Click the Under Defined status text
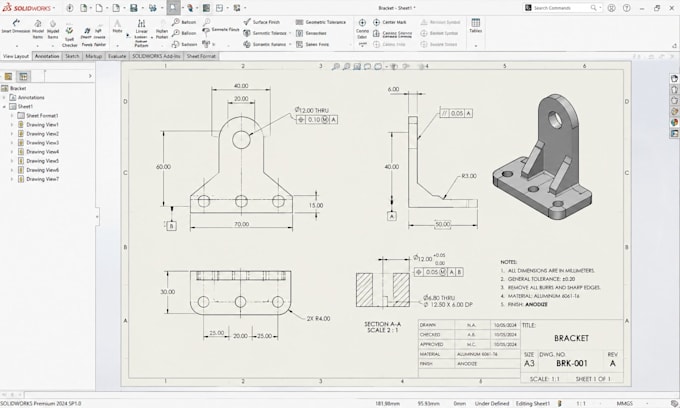This screenshot has width=680, height=408. 492,403
